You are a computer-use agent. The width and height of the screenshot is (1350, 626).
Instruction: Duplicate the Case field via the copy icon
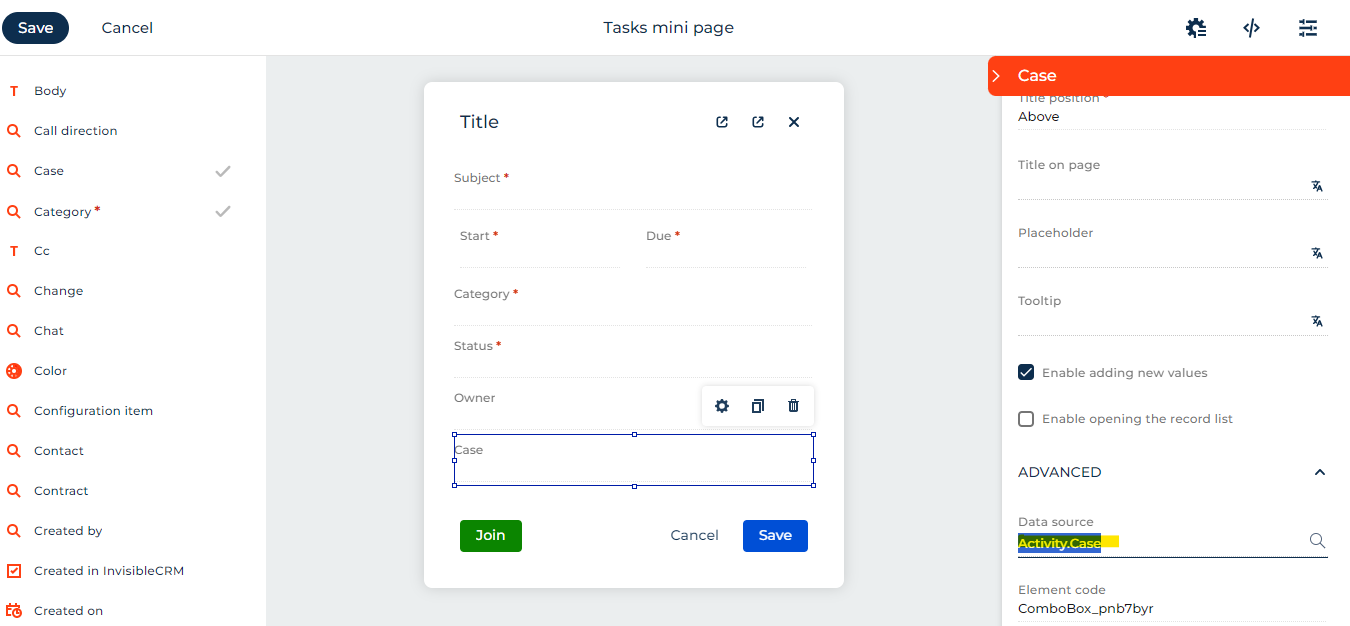tap(757, 405)
